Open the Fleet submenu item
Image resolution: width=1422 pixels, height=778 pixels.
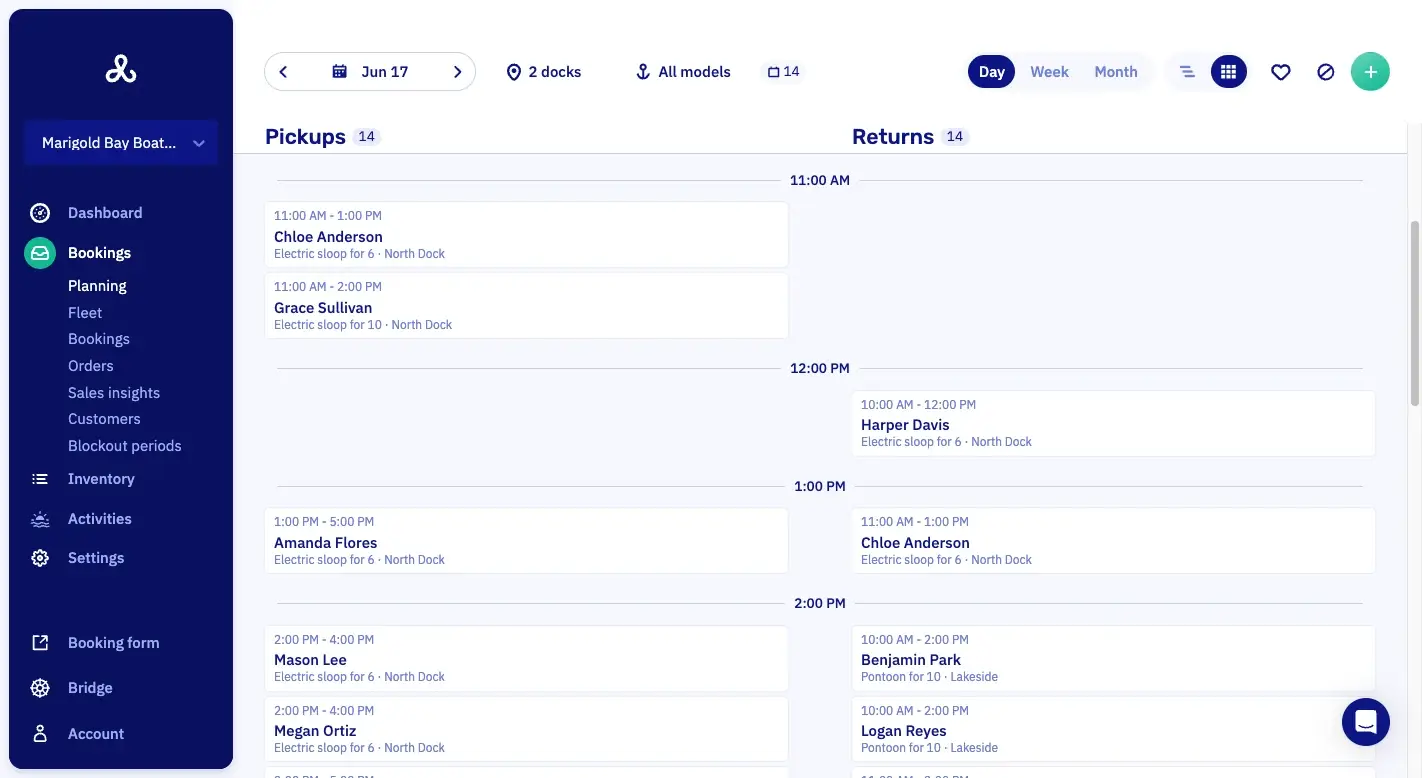tap(85, 313)
